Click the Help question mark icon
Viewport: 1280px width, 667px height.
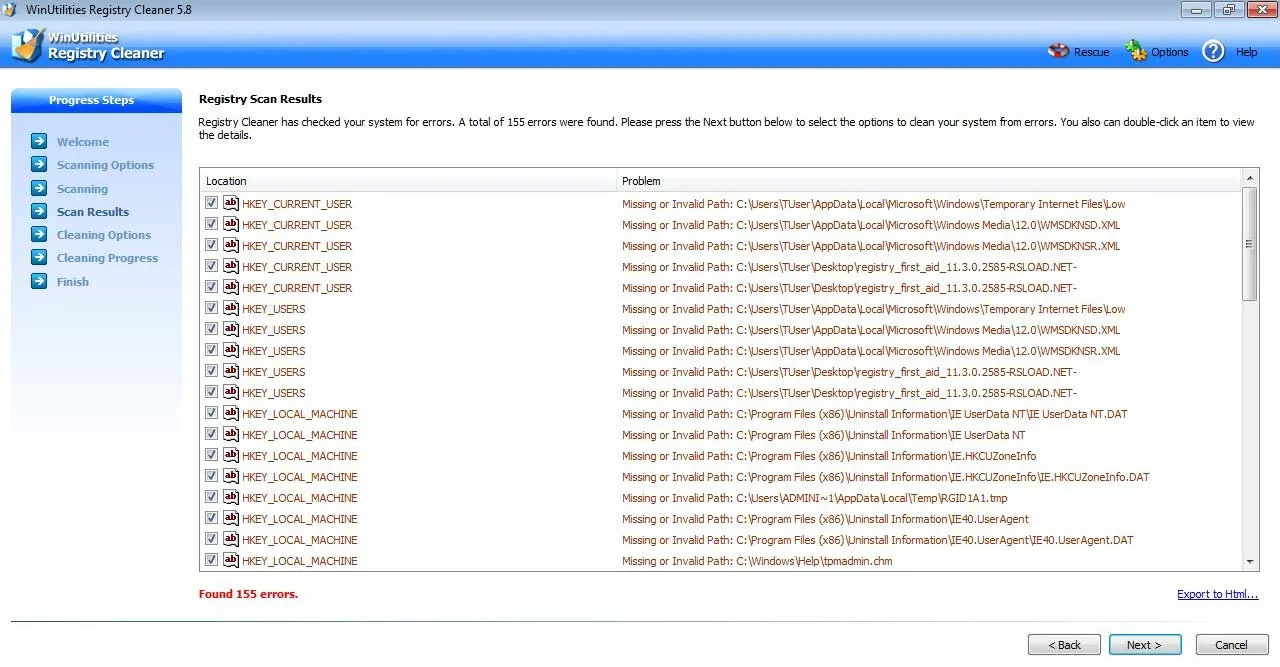tap(1212, 51)
